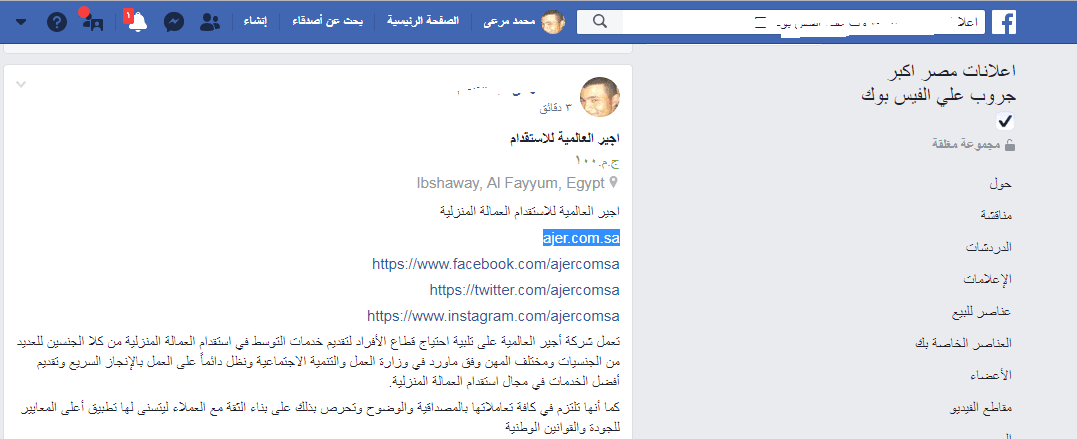Screen dimensions: 1077x439
Task: Open the instagram.com/ajercomsa link
Action: [493, 316]
